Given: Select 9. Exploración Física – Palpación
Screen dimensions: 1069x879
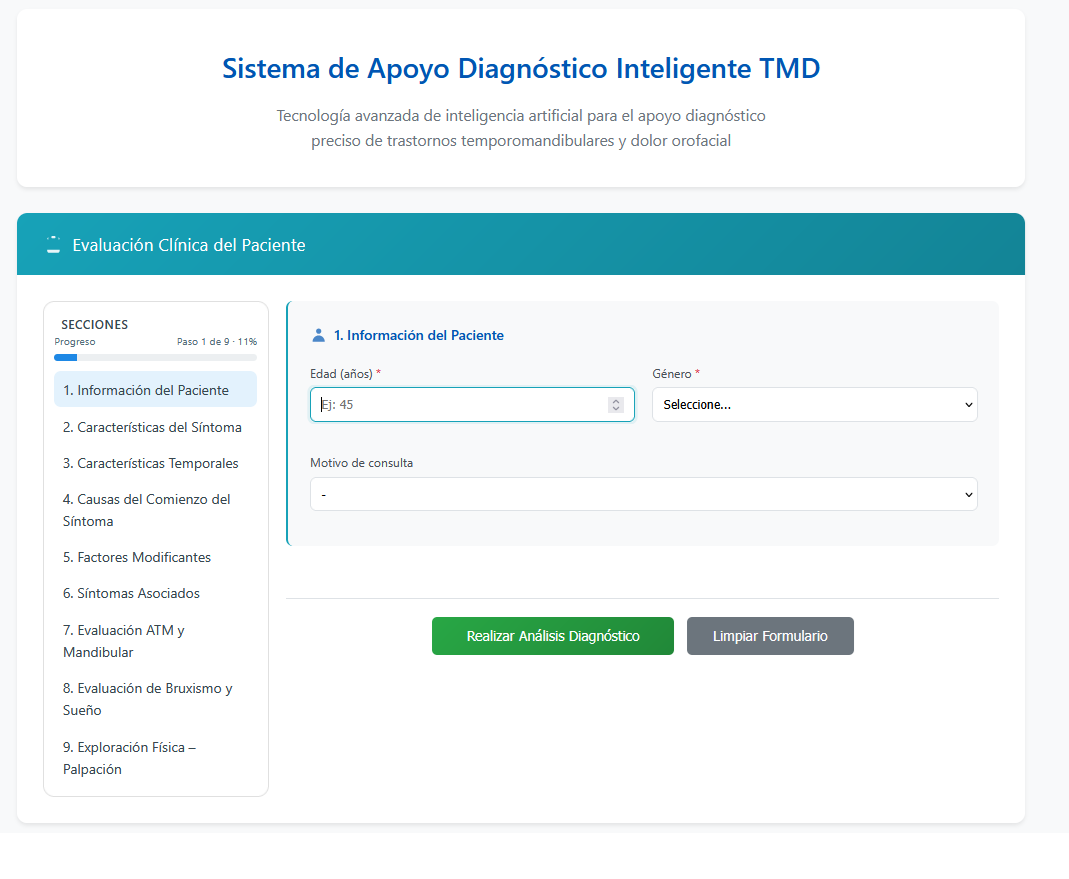Looking at the screenshot, I should click(130, 758).
